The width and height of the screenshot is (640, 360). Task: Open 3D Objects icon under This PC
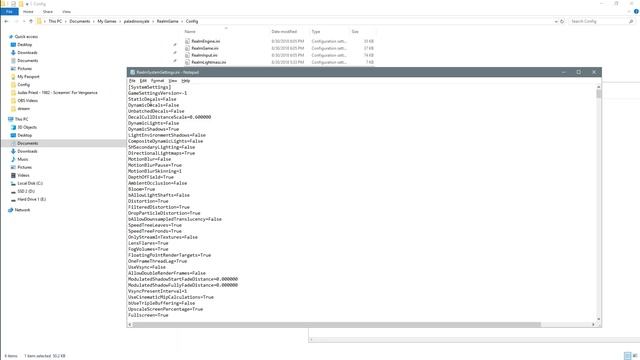(13, 127)
